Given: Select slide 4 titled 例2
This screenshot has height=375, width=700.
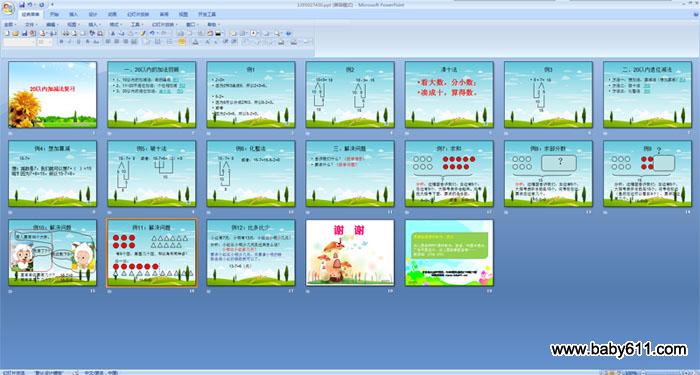Looking at the screenshot, I should (350, 95).
